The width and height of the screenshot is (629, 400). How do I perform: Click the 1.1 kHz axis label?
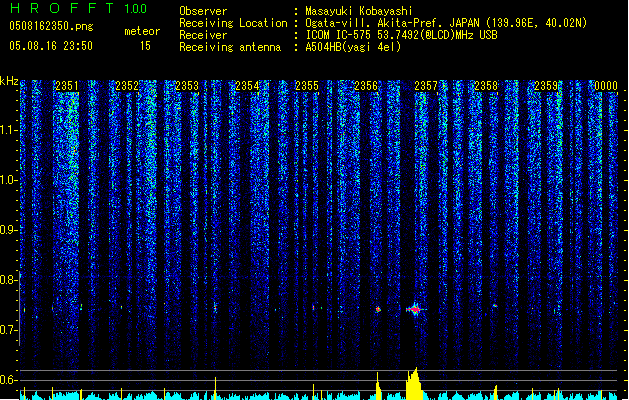point(8,130)
